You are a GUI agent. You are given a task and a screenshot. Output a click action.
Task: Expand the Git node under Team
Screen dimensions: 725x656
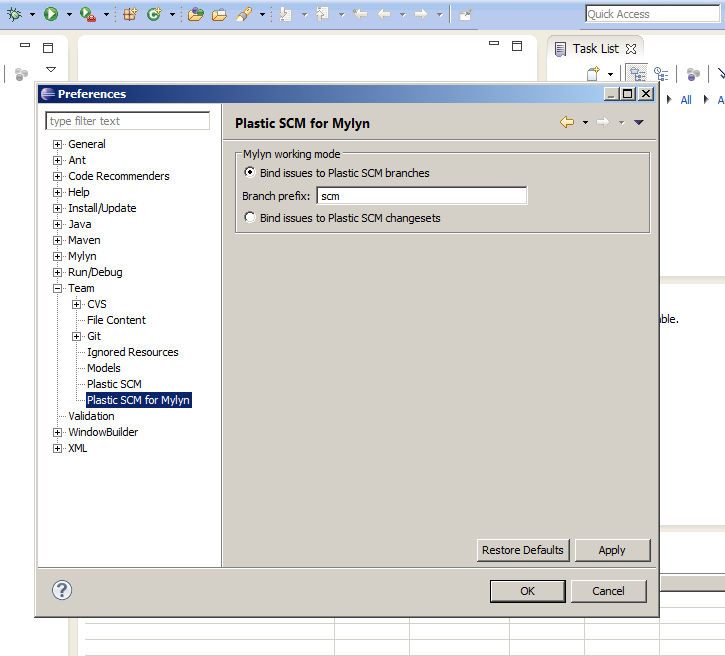[76, 337]
